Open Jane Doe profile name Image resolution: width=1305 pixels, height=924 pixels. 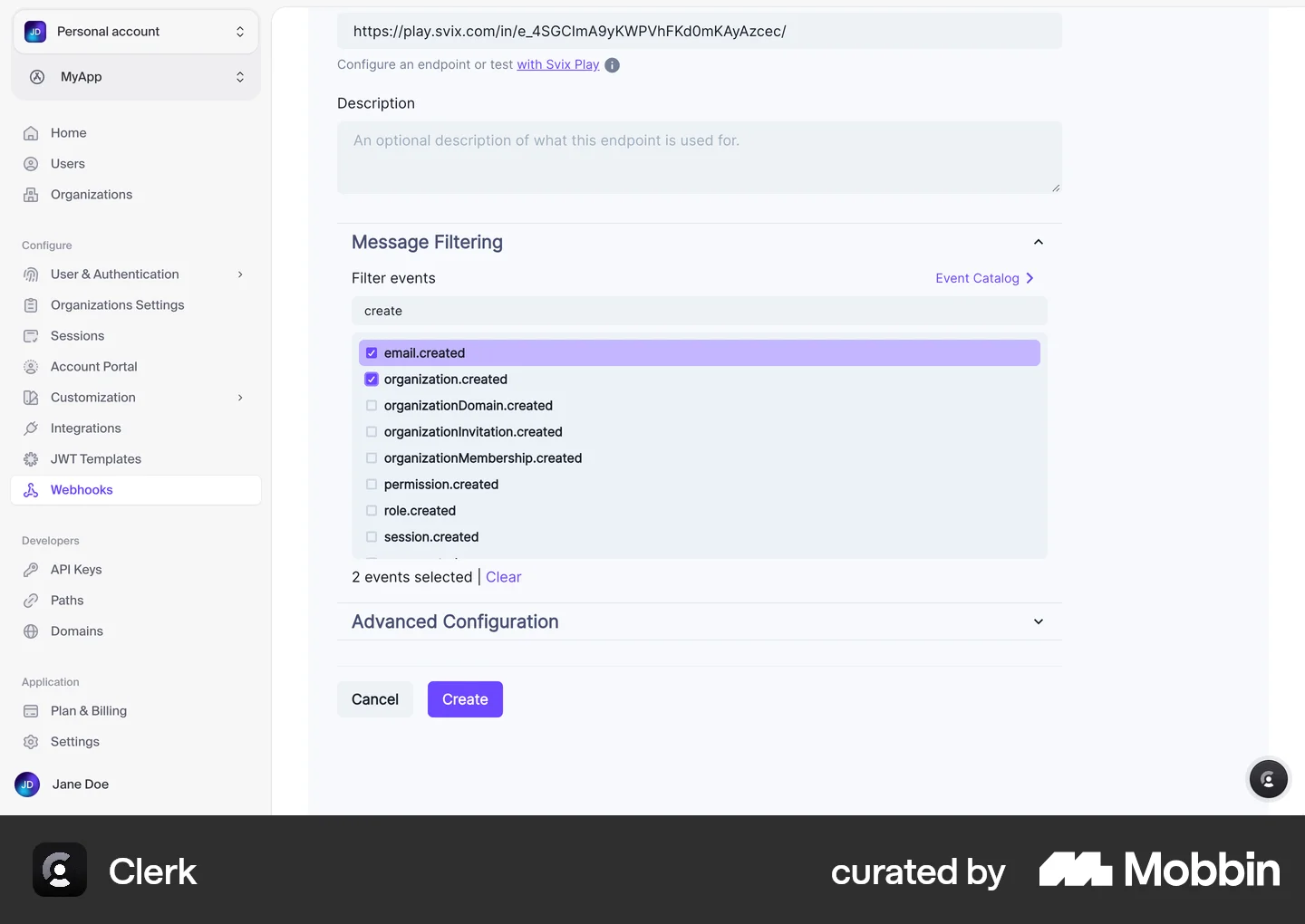click(81, 784)
